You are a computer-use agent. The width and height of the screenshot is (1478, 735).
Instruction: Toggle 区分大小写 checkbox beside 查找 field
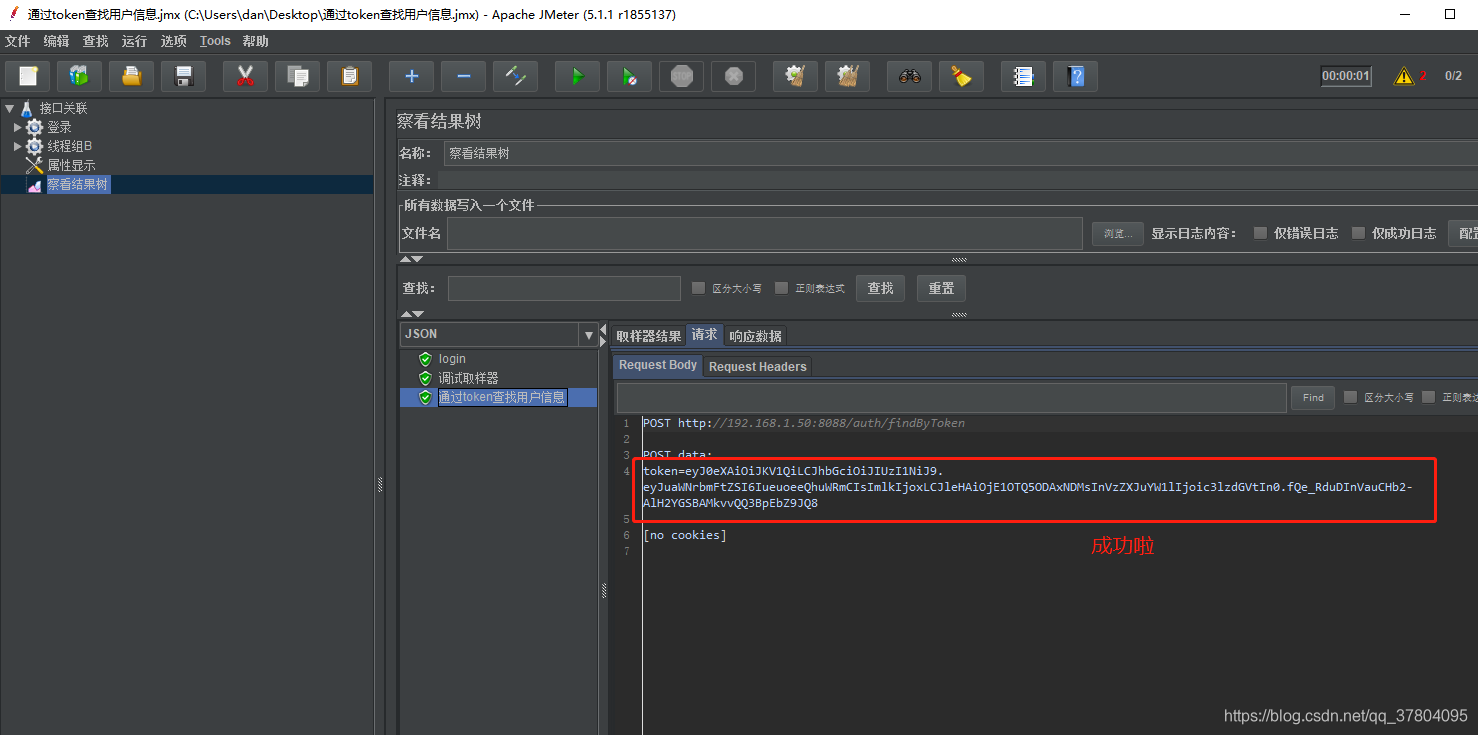[x=699, y=288]
